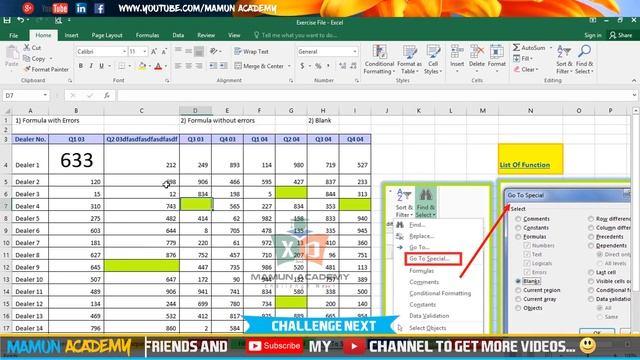This screenshot has height=360, width=640.
Task: Select Blanks radio option
Action: click(518, 281)
